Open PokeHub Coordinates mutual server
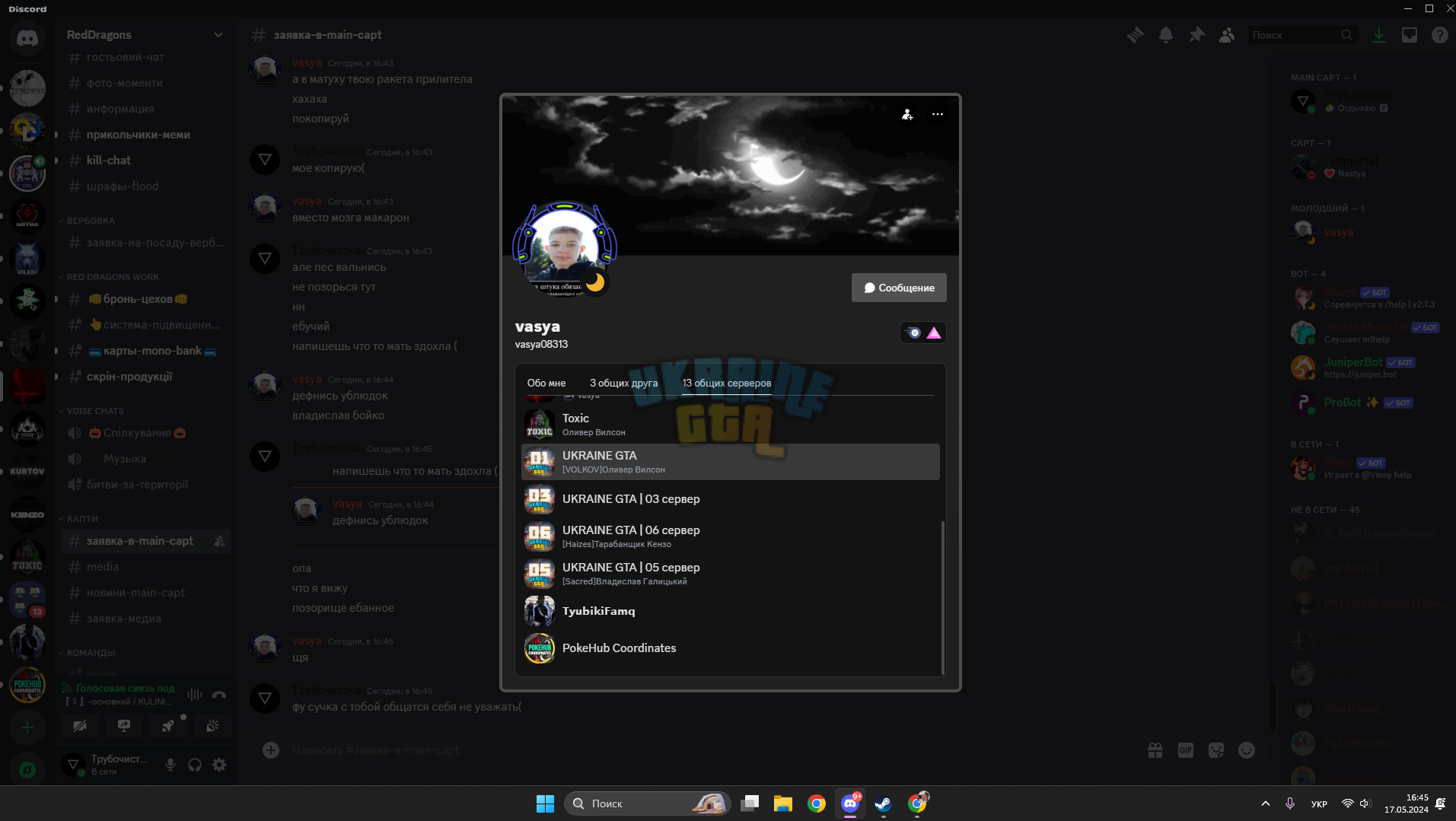1456x821 pixels. (x=731, y=648)
